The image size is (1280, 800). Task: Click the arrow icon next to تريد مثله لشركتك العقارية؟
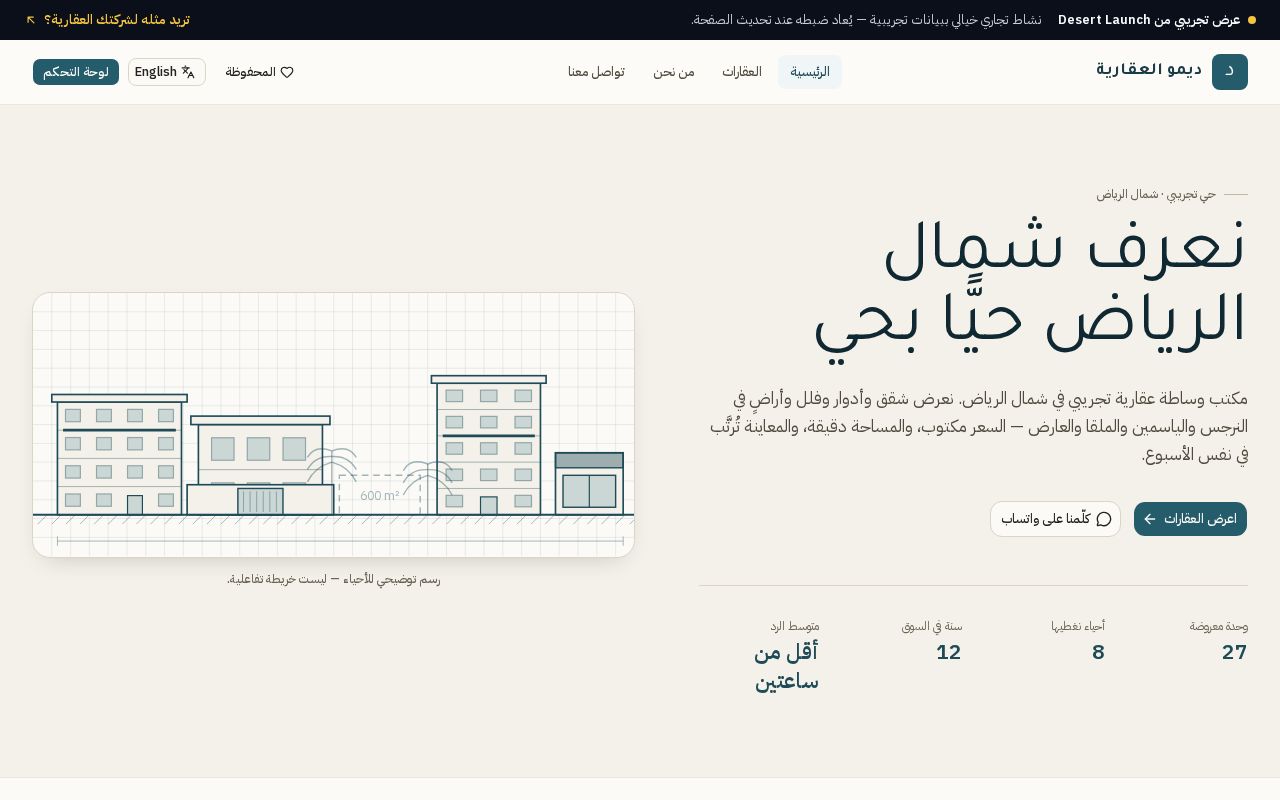click(x=31, y=20)
